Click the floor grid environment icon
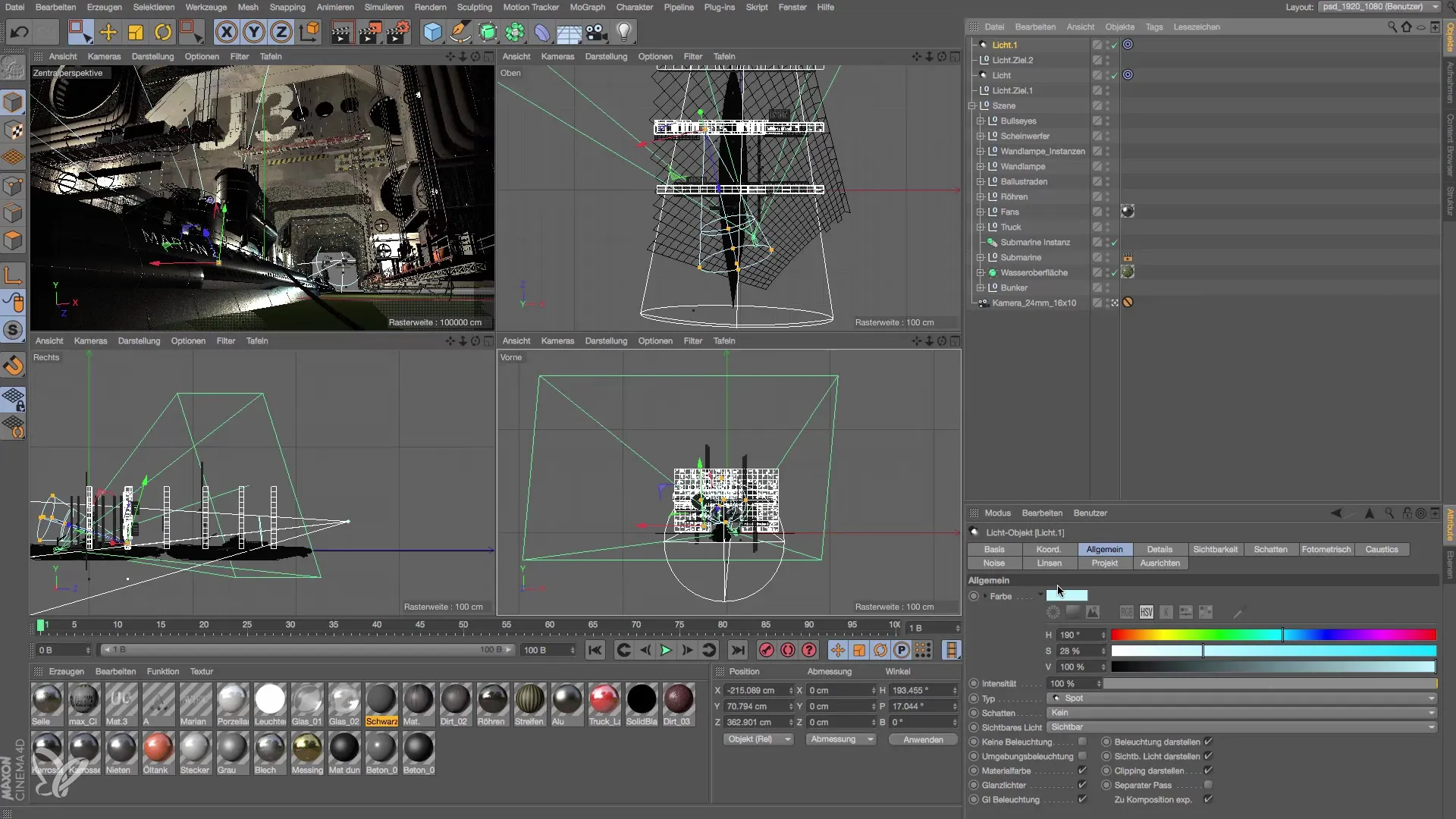Image resolution: width=1456 pixels, height=819 pixels. 569,32
